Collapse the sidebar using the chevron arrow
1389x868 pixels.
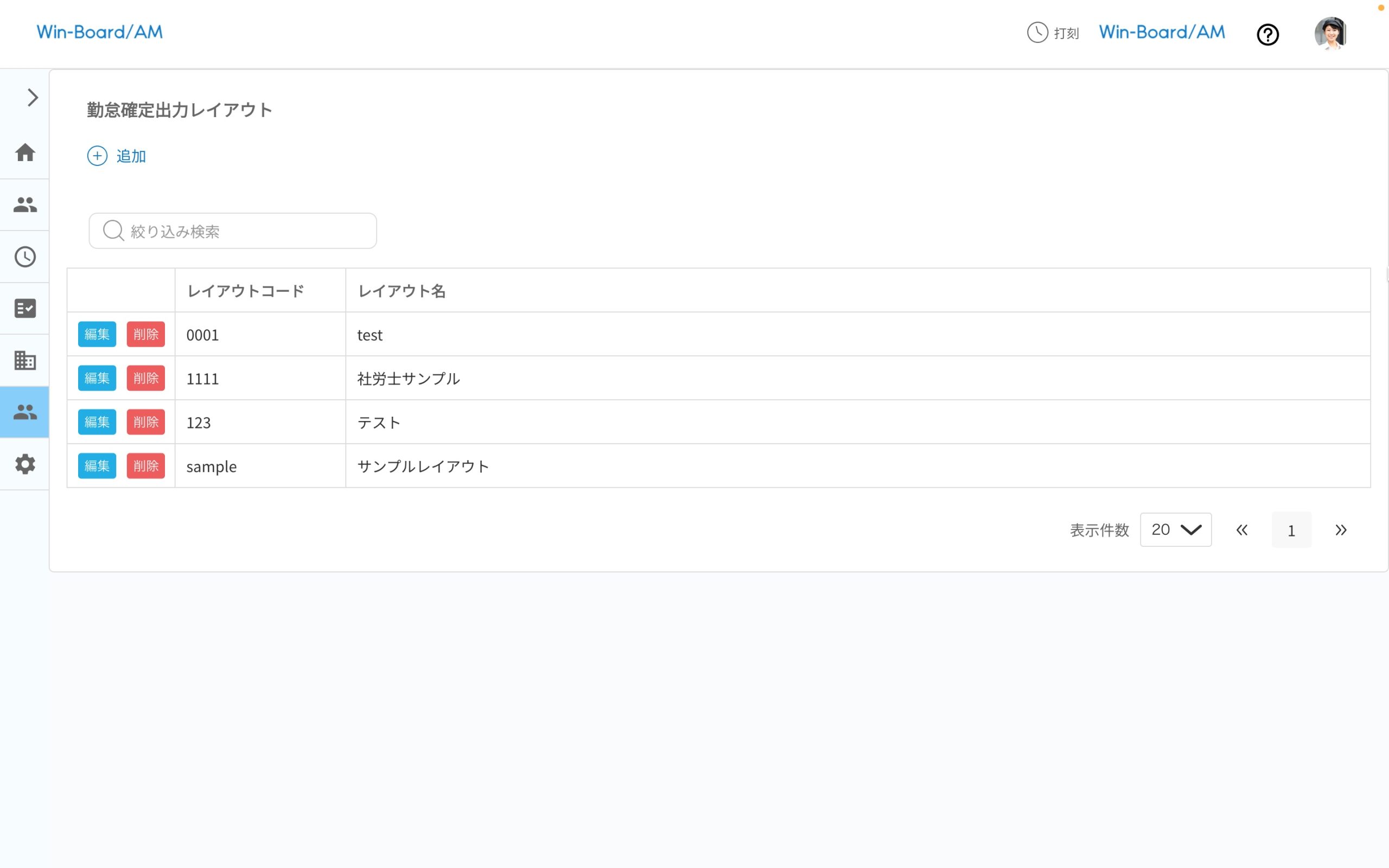pos(31,98)
